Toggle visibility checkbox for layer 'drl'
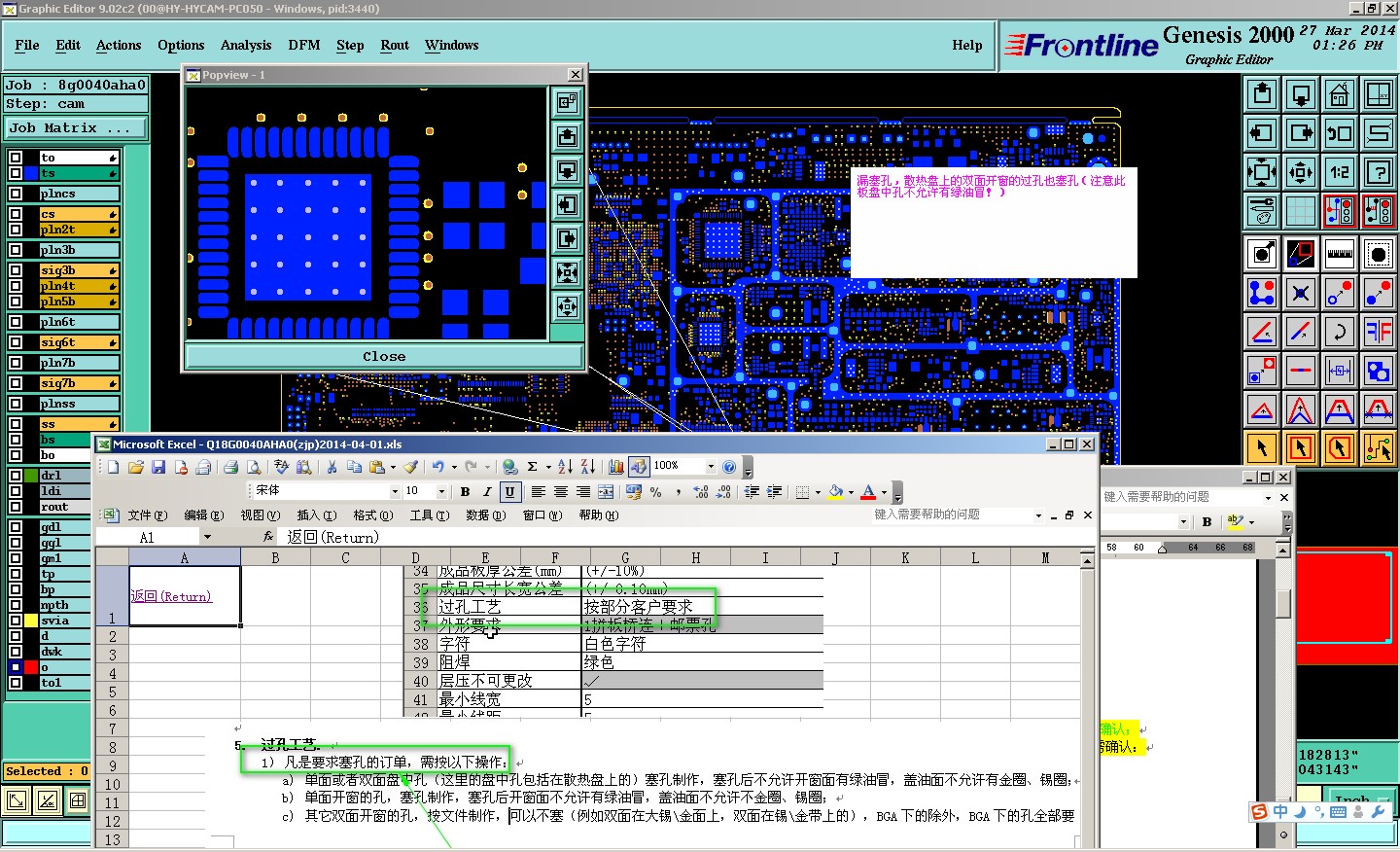Image resolution: width=1400 pixels, height=852 pixels. (x=16, y=476)
